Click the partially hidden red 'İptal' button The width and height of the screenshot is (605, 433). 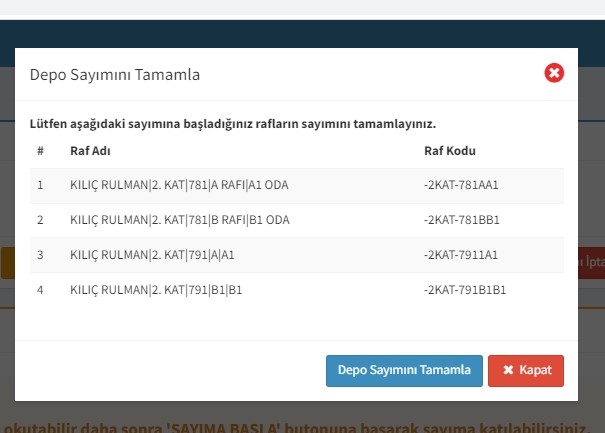(591, 262)
